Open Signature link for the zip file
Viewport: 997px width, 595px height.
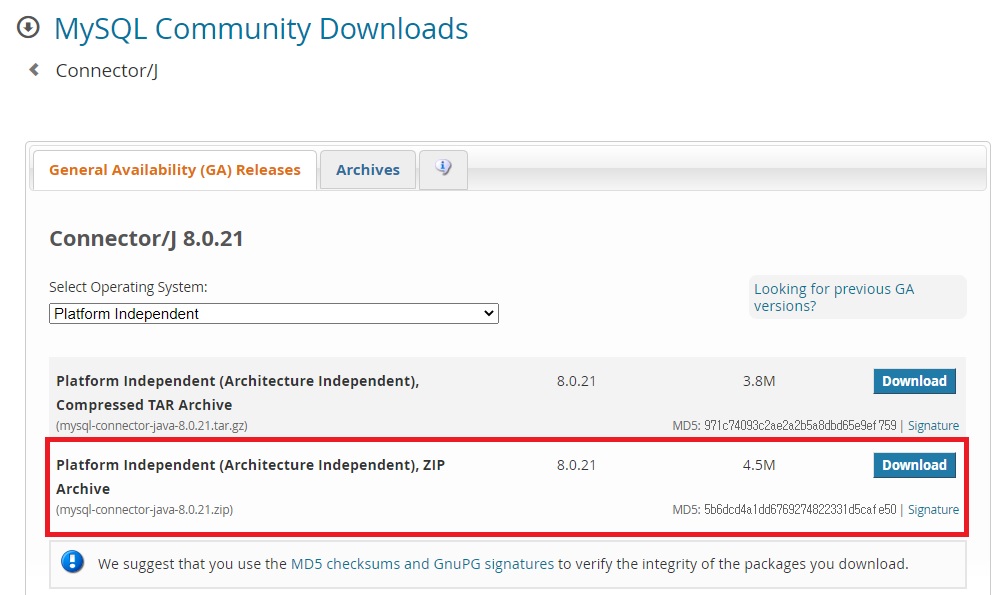933,509
